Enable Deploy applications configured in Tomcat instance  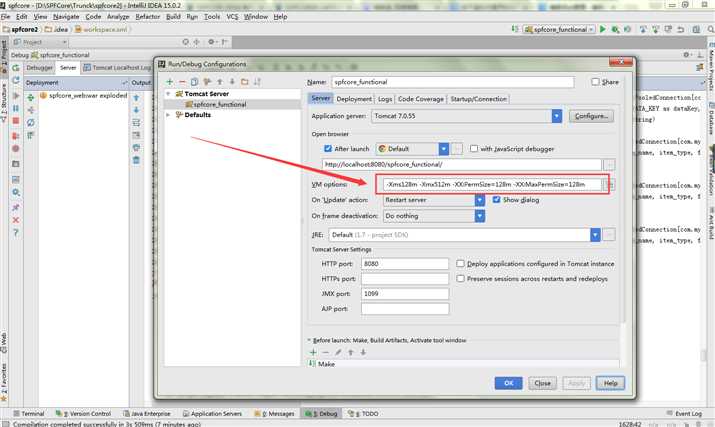click(461, 264)
